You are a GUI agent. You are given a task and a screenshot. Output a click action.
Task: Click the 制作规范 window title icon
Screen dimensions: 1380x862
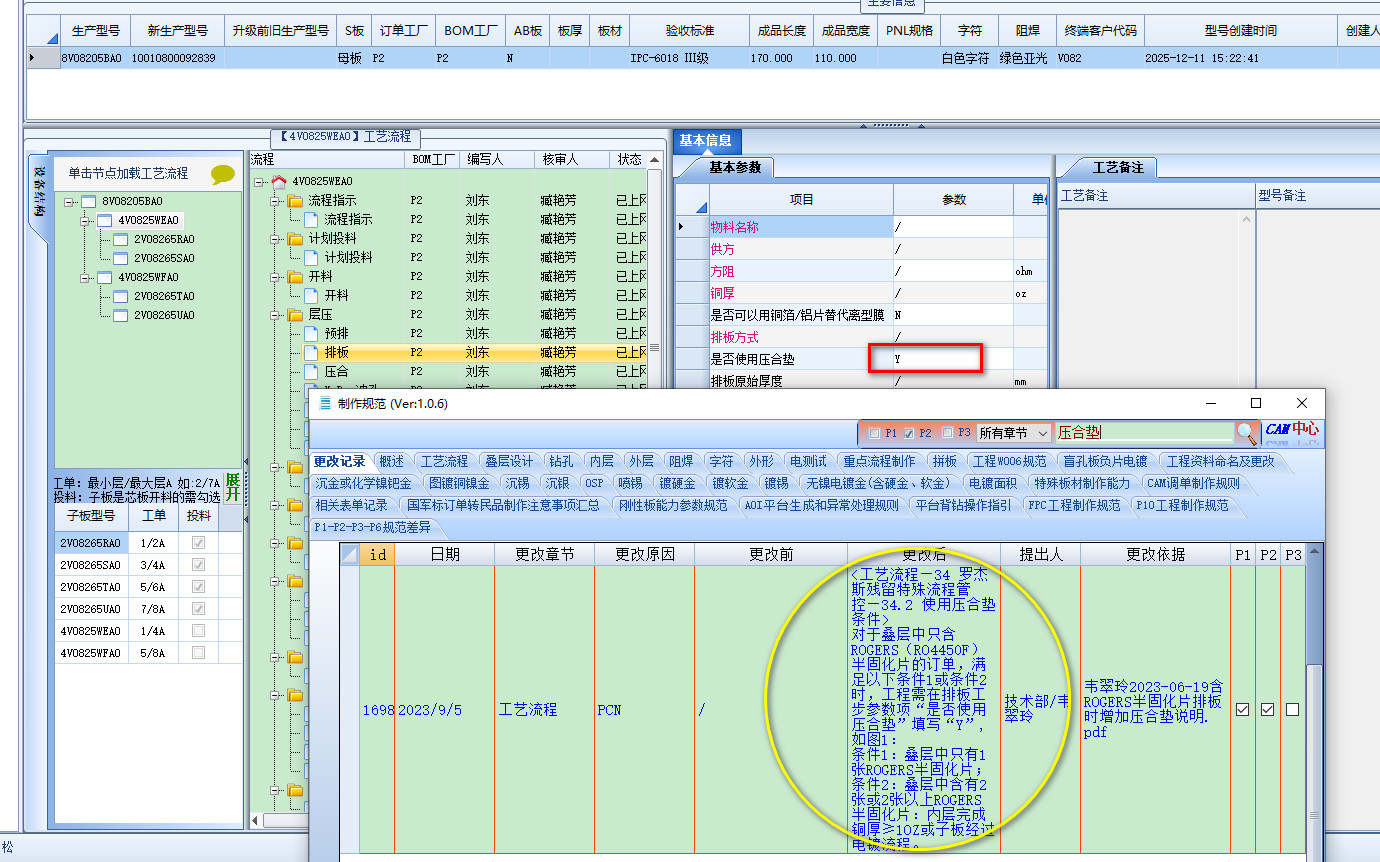[324, 403]
